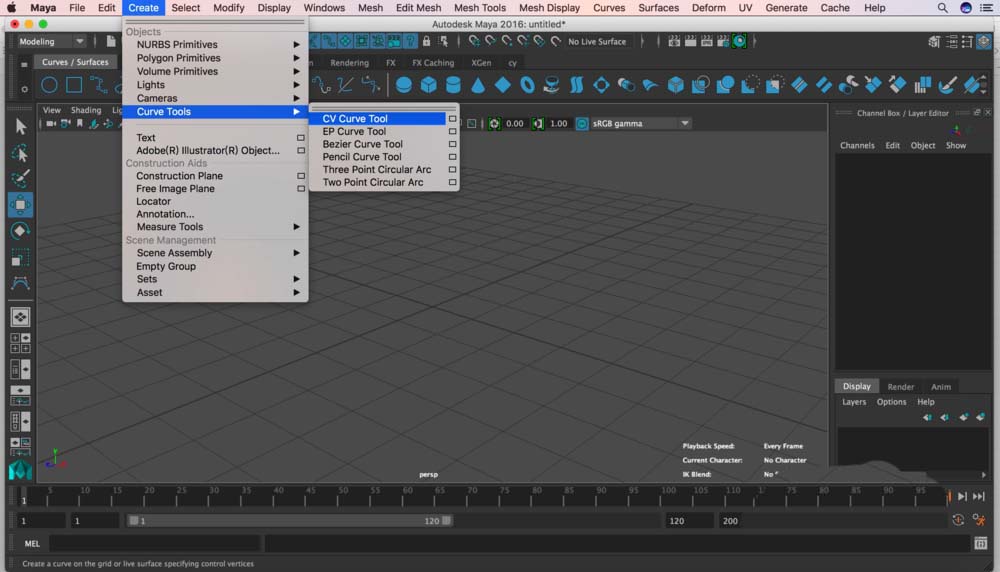Open the macOS Spotlight search icon
This screenshot has width=1000, height=572.
pos(943,8)
